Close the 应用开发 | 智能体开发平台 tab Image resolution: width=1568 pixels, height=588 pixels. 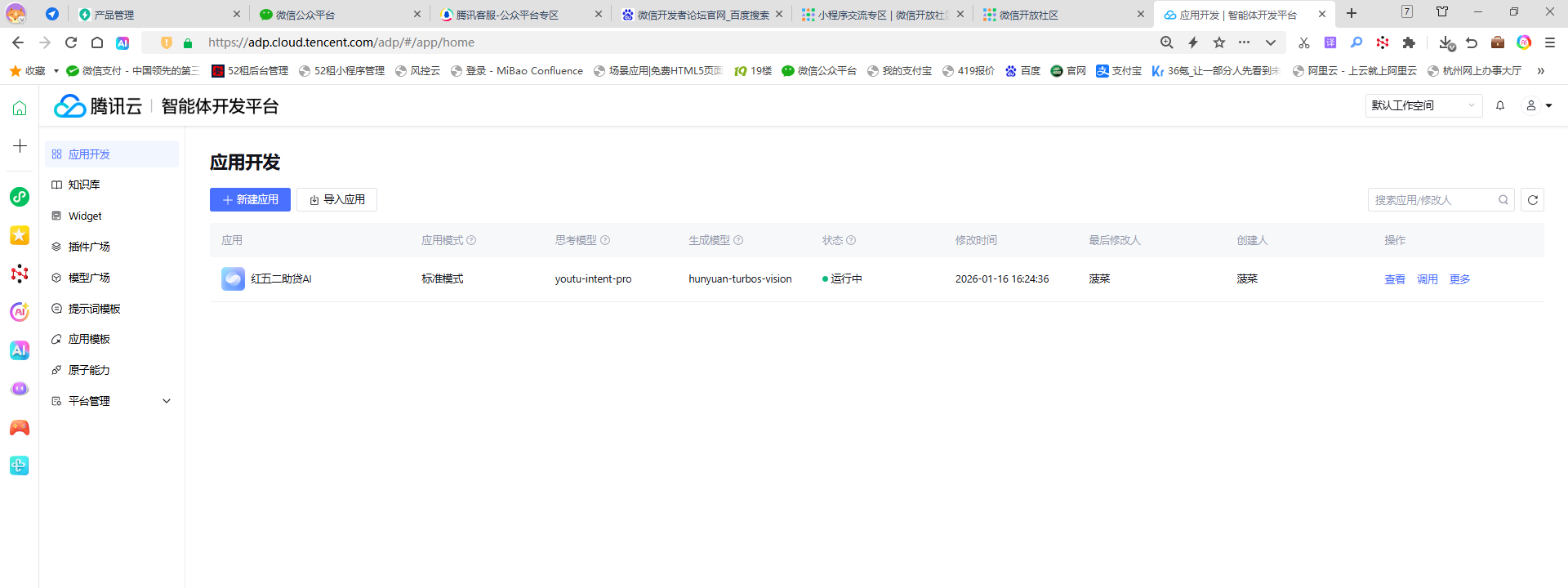1322,14
